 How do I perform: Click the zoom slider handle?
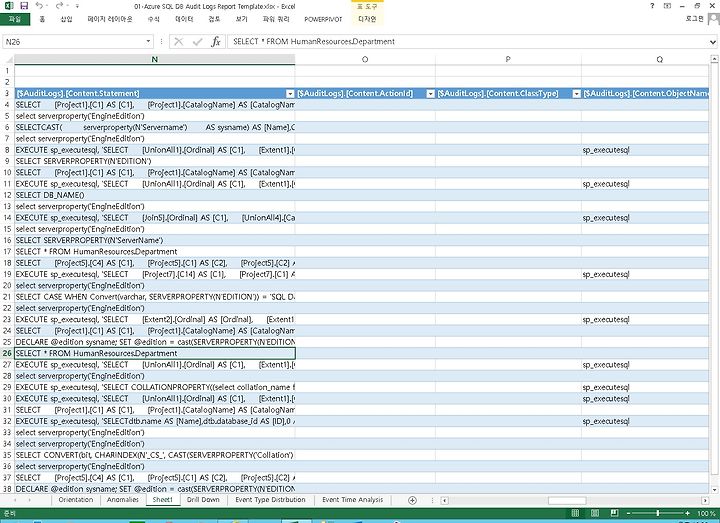[658, 513]
